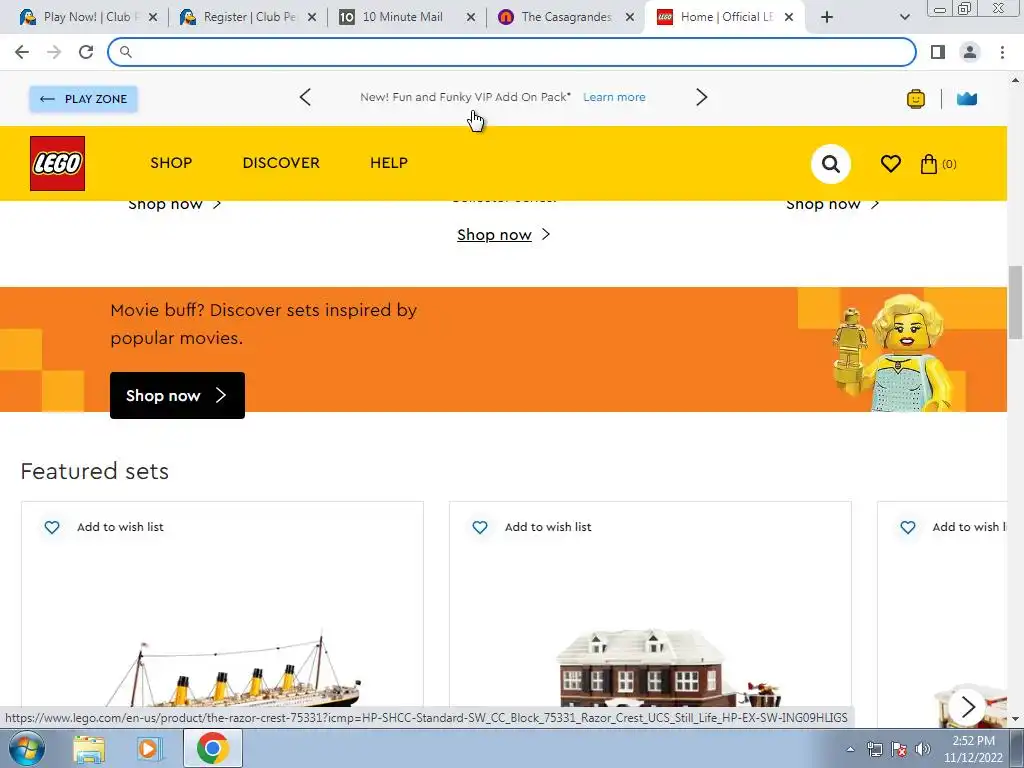This screenshot has width=1024, height=768.
Task: Go back in browser
Action: [22, 52]
